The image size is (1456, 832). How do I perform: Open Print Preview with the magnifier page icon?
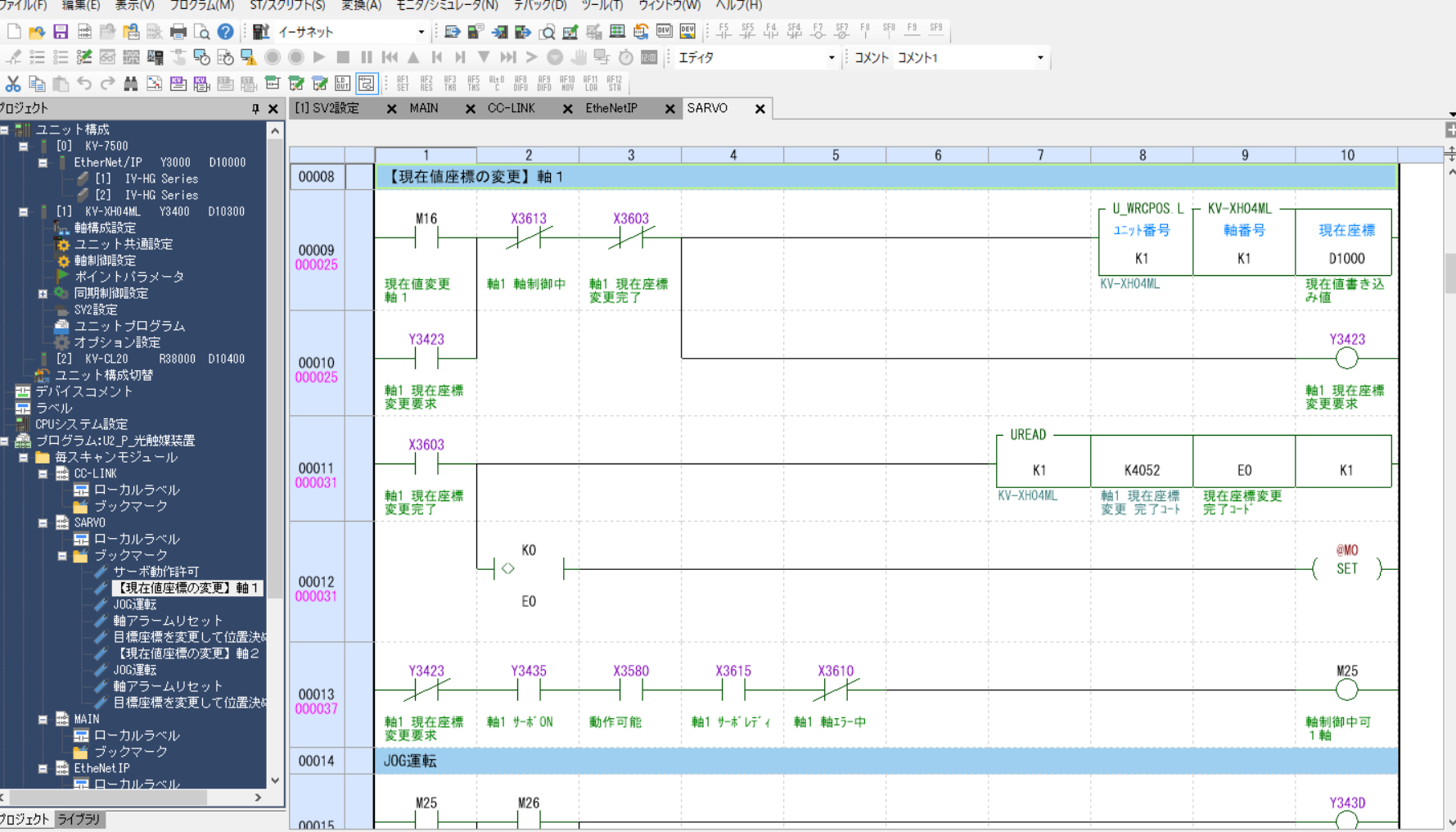click(201, 32)
